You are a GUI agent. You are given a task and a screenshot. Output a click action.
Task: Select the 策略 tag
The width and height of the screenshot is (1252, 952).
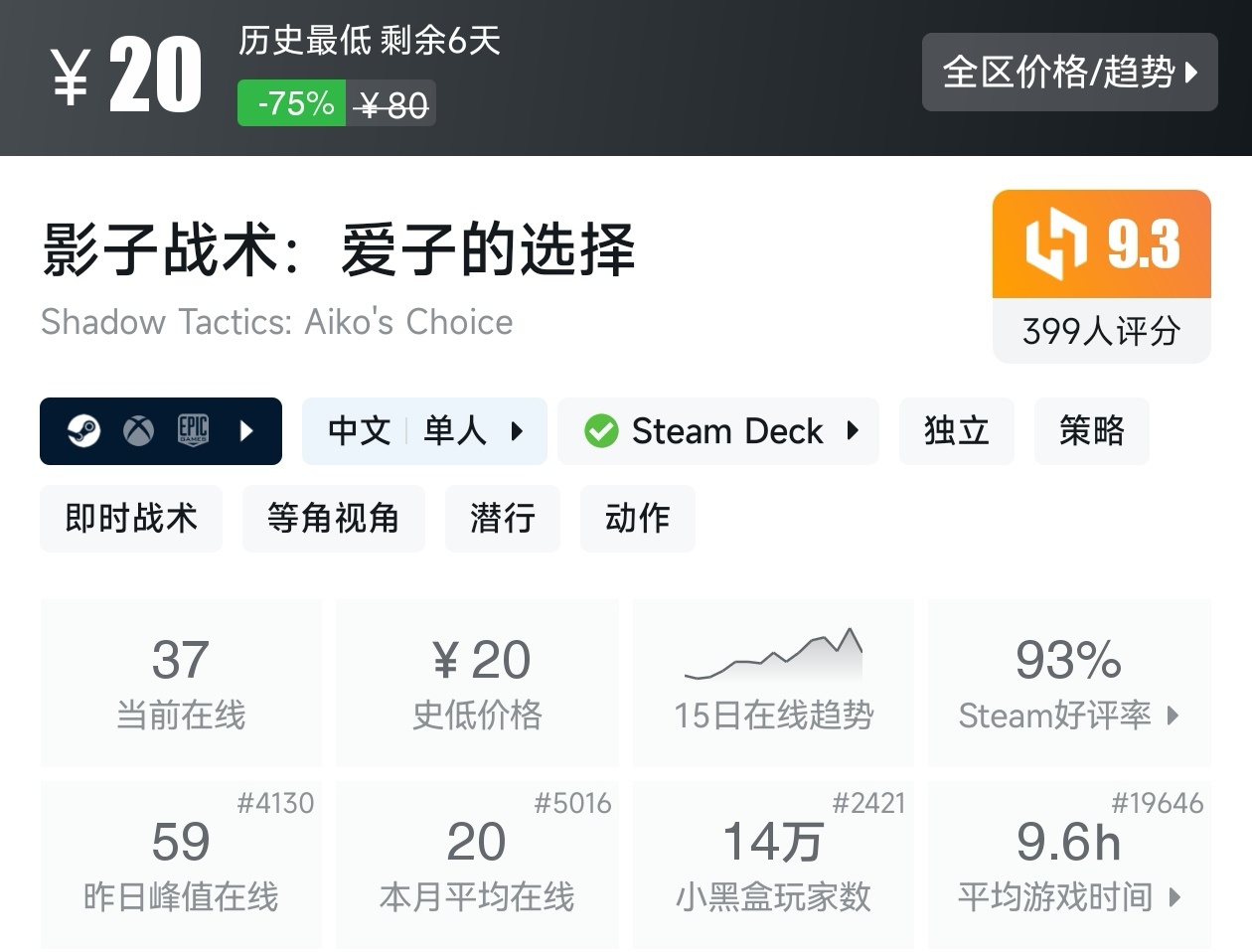coord(1091,431)
